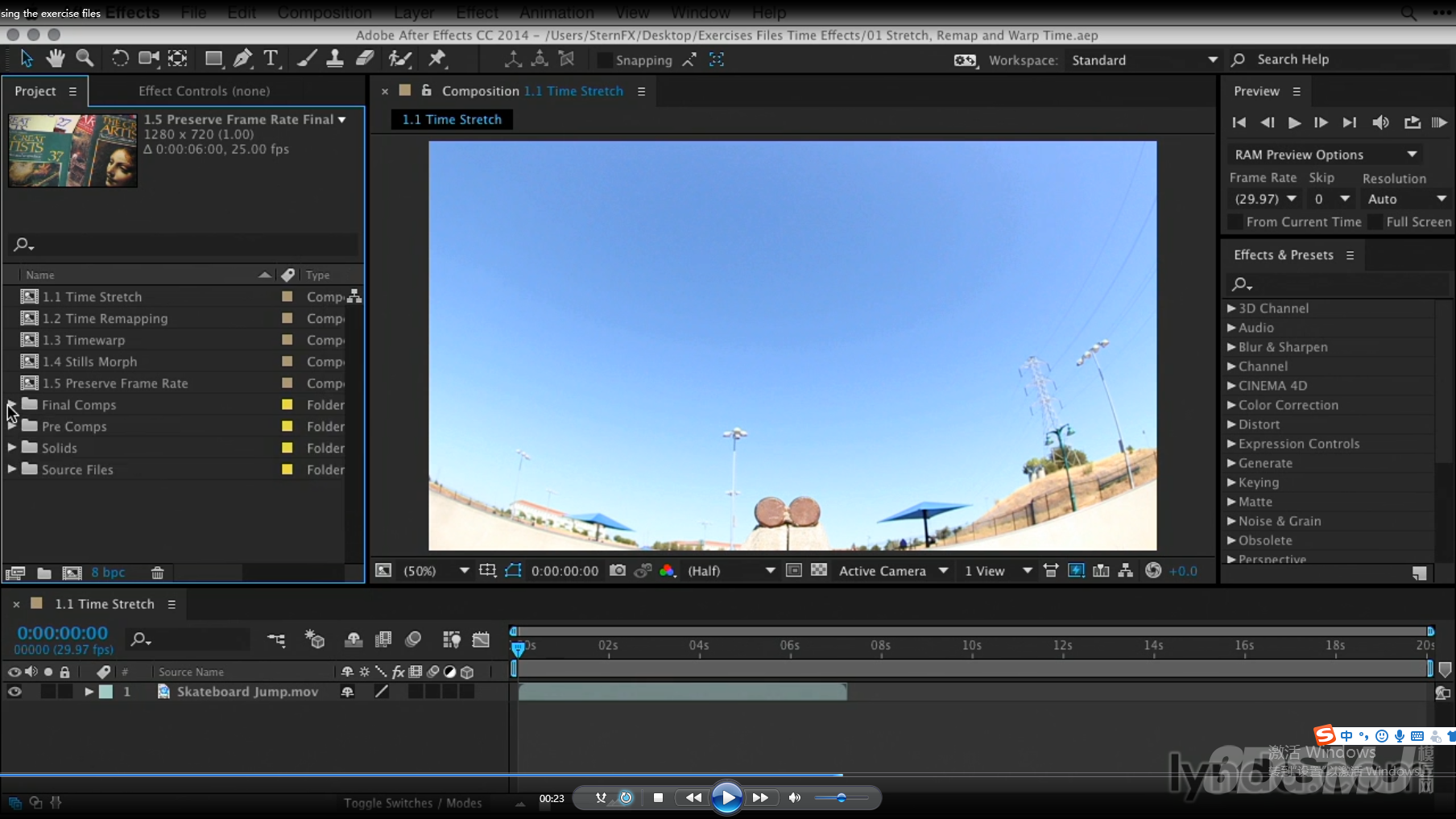Screen dimensions: 1456x819
Task: Select the Pan Behind anchor tool
Action: tap(178, 58)
